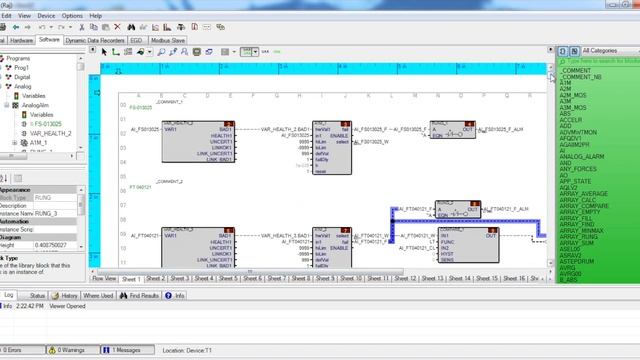Click the 0 Errors status button

(21, 350)
